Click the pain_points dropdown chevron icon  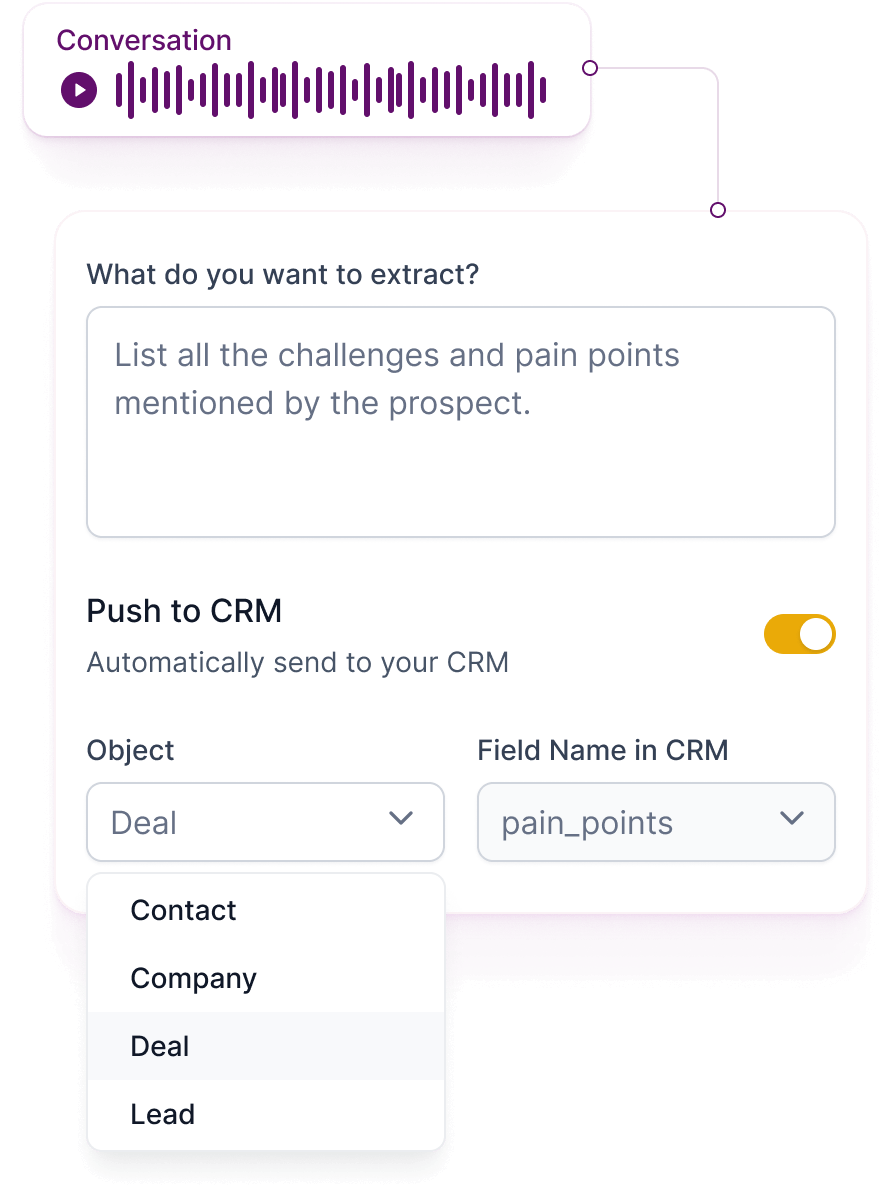click(791, 818)
